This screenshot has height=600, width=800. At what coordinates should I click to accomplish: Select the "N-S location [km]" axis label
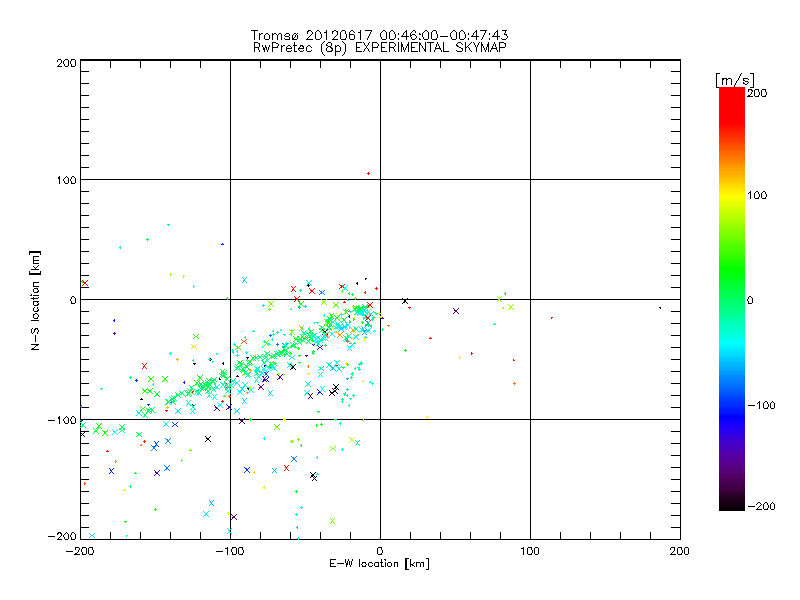pyautogui.click(x=35, y=300)
